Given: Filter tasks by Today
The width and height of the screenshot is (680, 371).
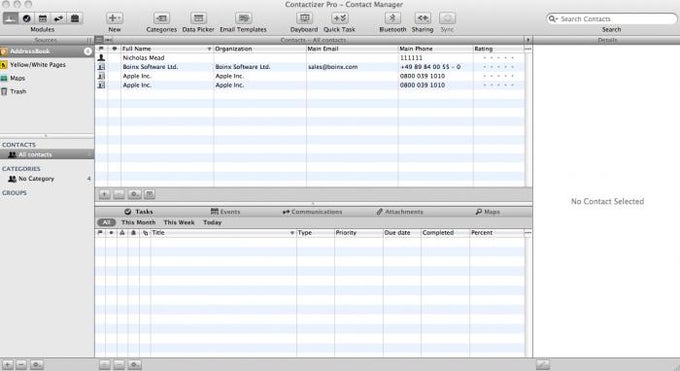Looking at the screenshot, I should pyautogui.click(x=212, y=222).
